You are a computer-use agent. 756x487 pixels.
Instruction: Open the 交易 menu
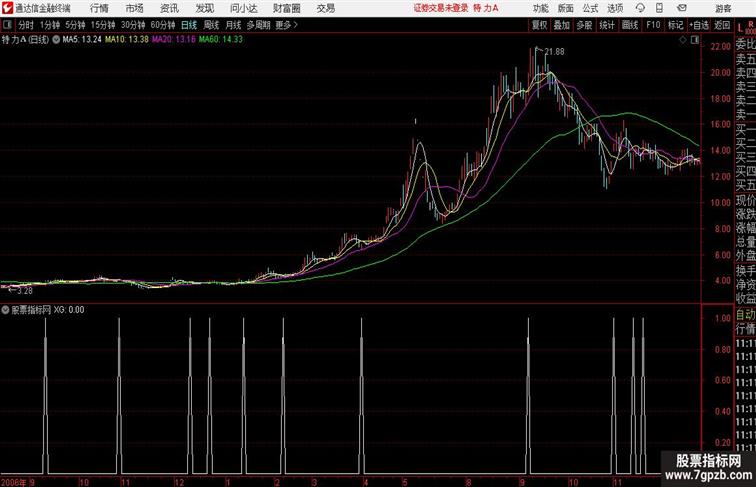pyautogui.click(x=325, y=8)
